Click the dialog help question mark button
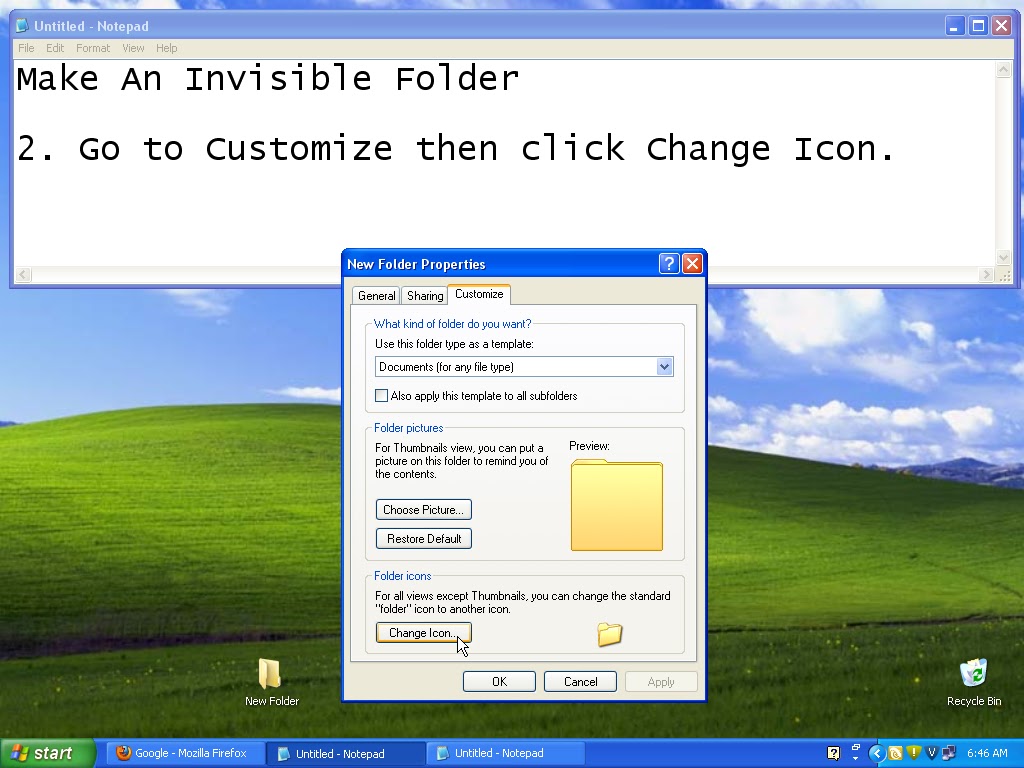1024x768 pixels. [x=669, y=264]
